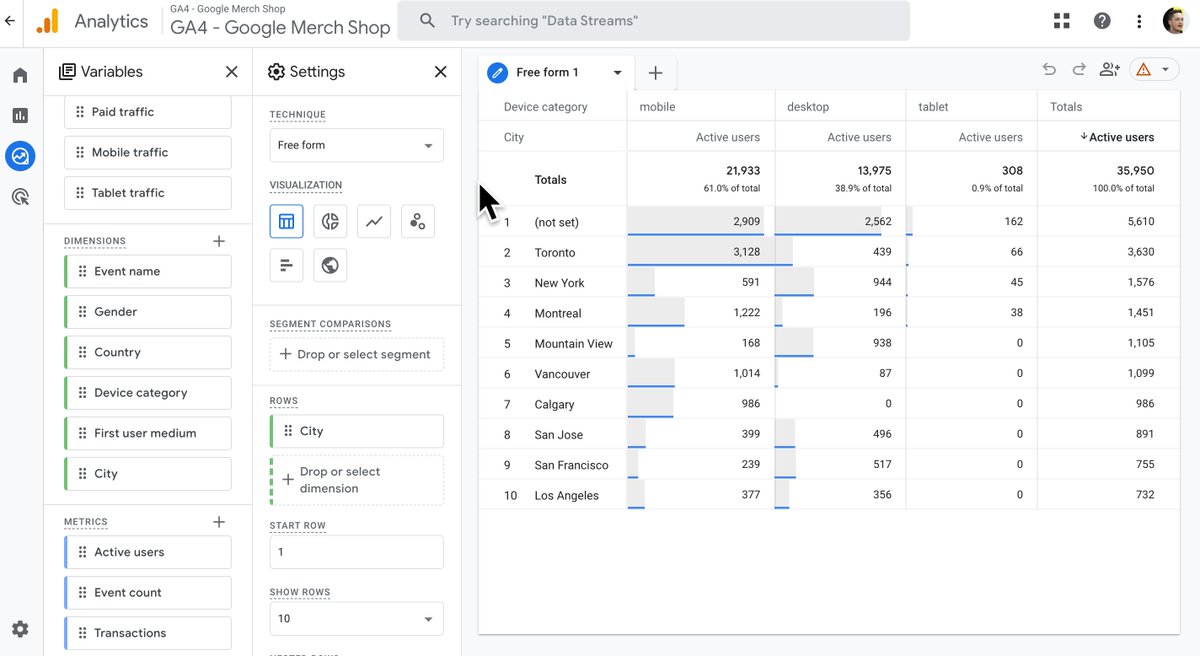Click Drop or select segment box
Screen dimensions: 1200x656
[x=356, y=354]
